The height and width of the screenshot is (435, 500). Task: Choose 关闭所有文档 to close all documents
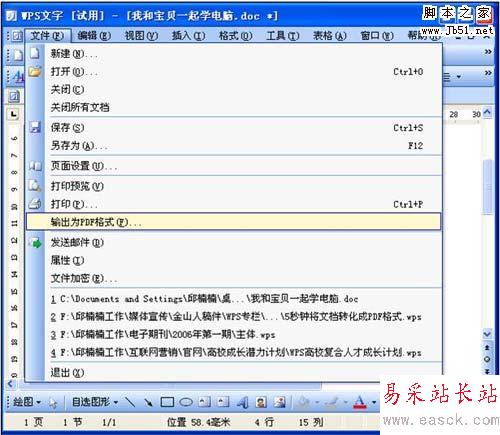pos(233,107)
